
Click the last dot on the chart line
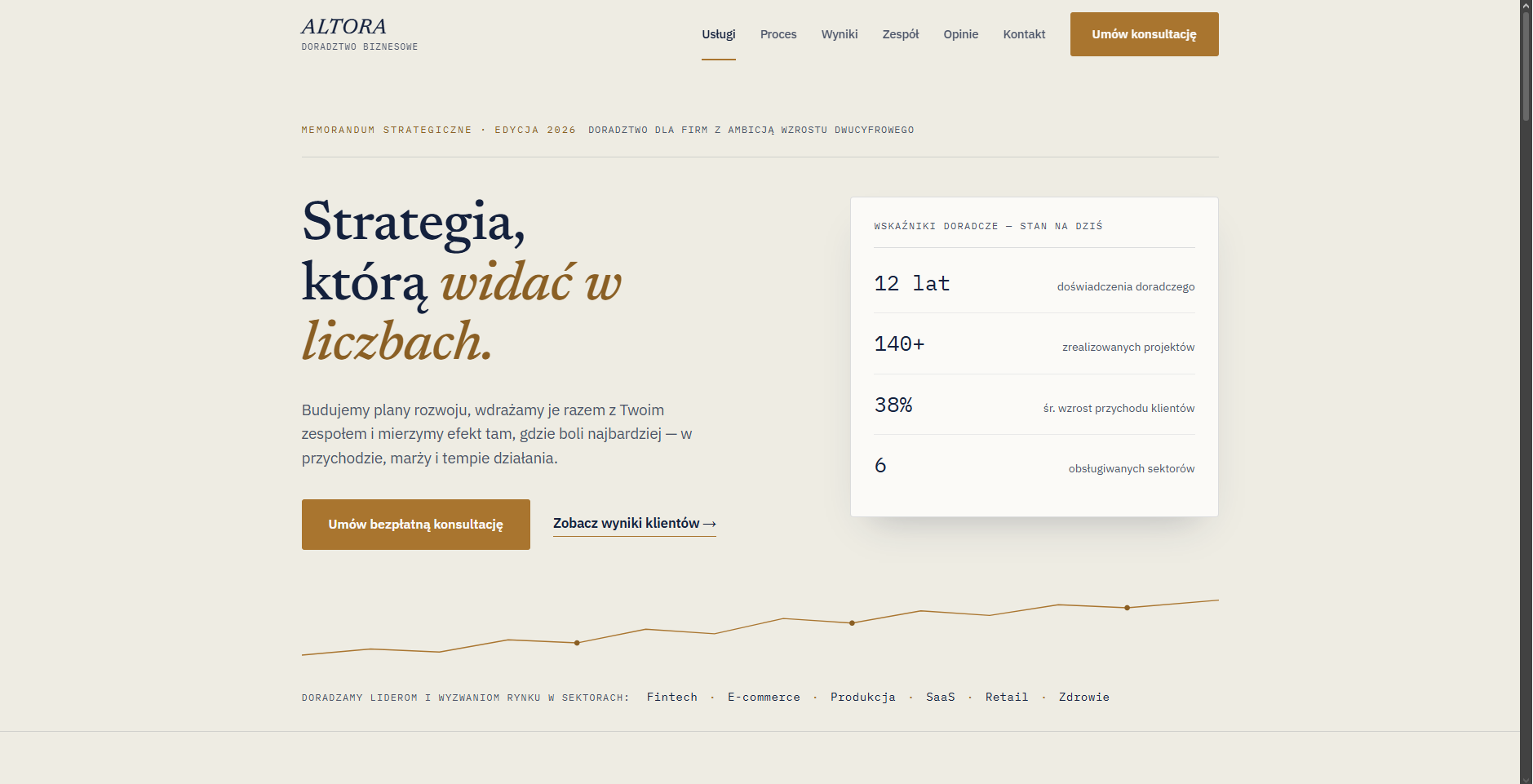point(1128,608)
